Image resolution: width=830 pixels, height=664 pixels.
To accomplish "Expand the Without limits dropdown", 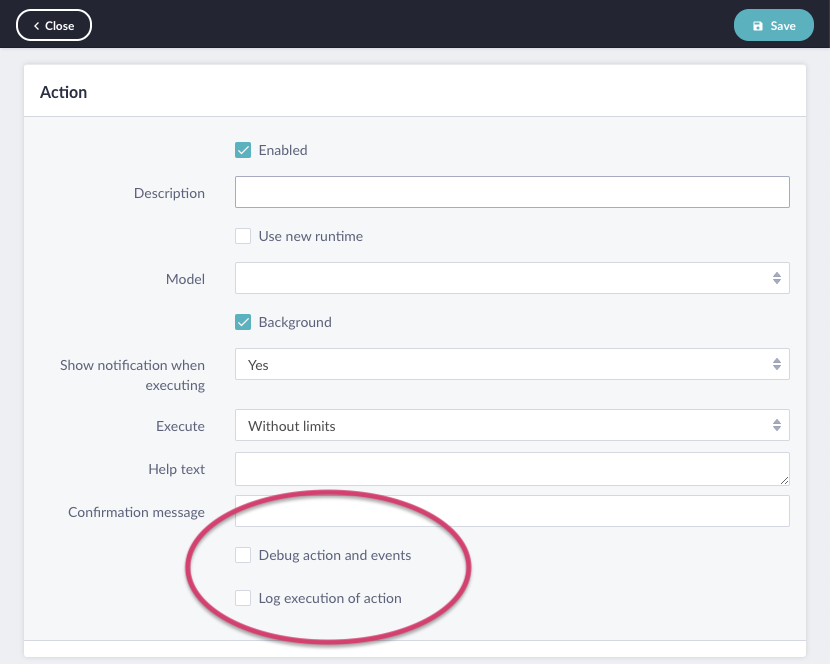I will [500, 426].
